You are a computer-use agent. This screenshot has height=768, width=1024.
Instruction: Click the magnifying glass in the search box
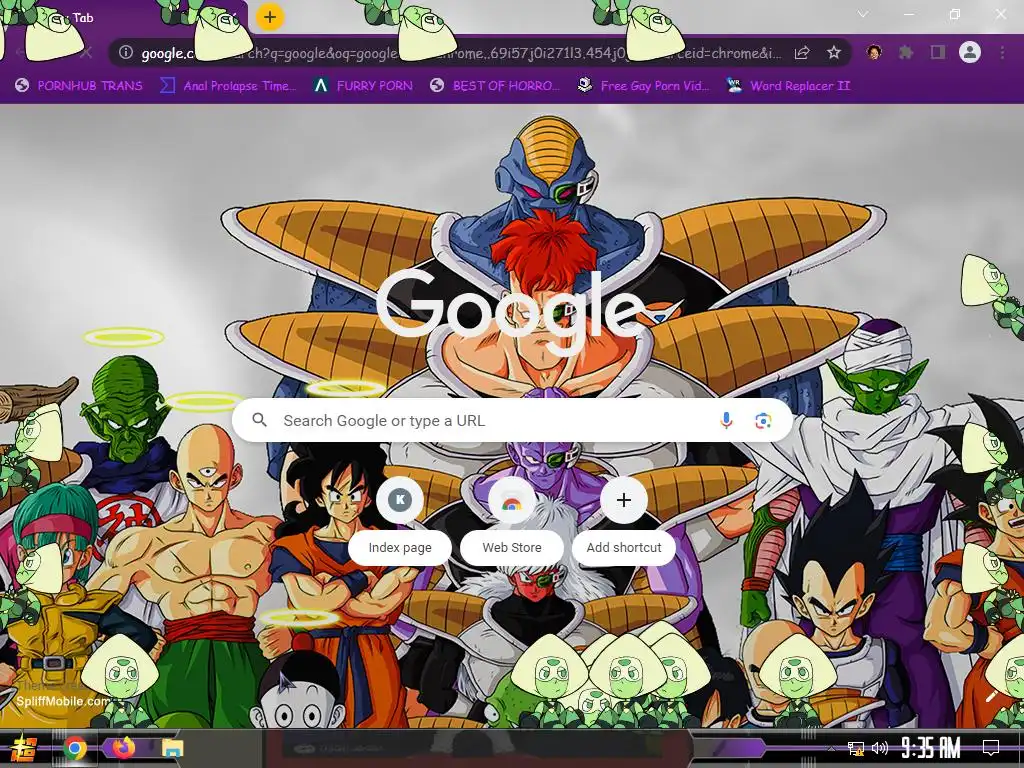tap(259, 420)
